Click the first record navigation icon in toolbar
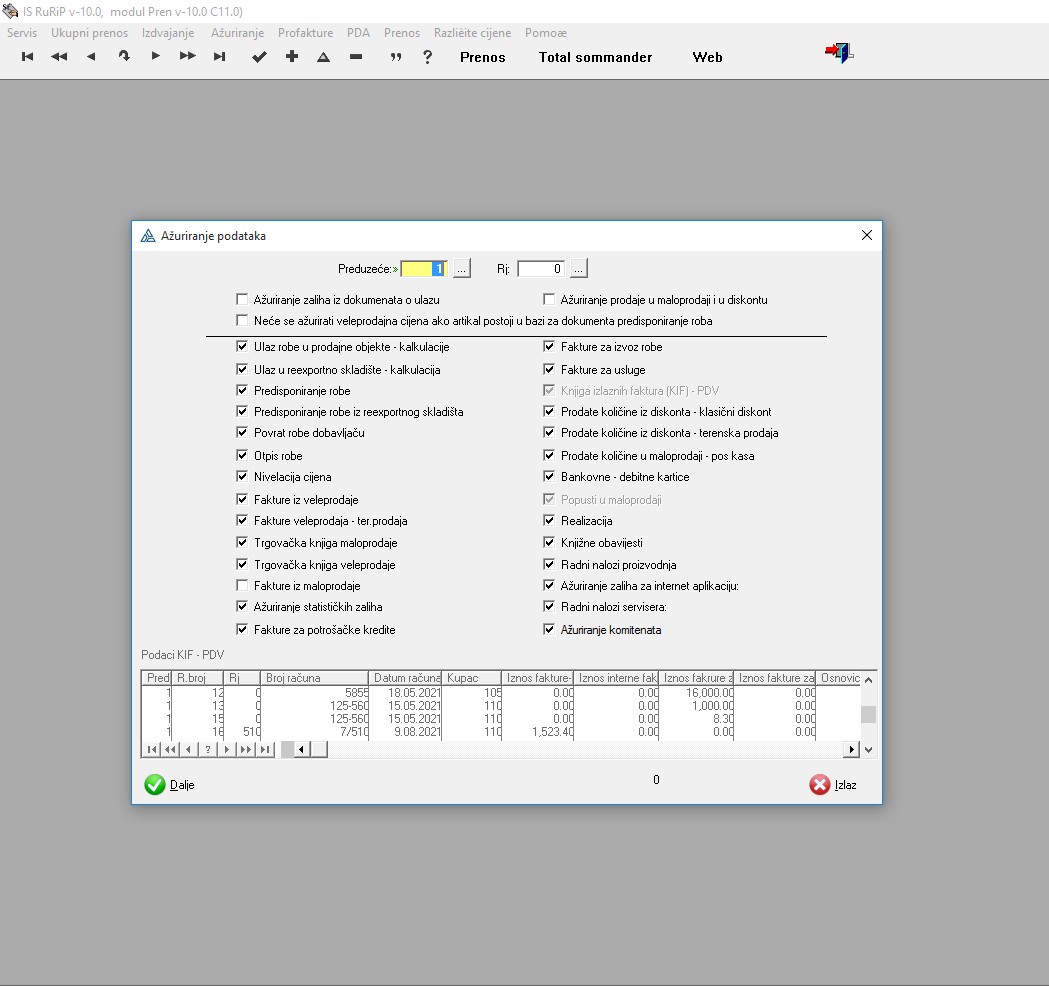The width and height of the screenshot is (1049, 986). (27, 57)
